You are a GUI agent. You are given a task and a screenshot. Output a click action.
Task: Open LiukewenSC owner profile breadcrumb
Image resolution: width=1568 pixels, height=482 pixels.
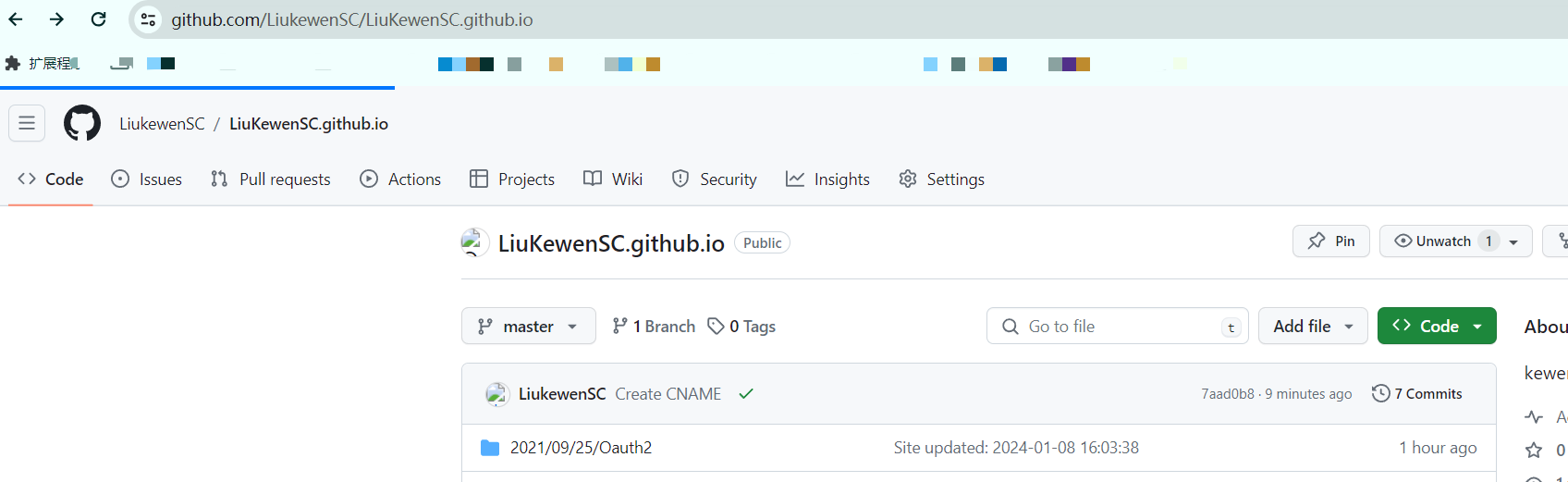(162, 123)
